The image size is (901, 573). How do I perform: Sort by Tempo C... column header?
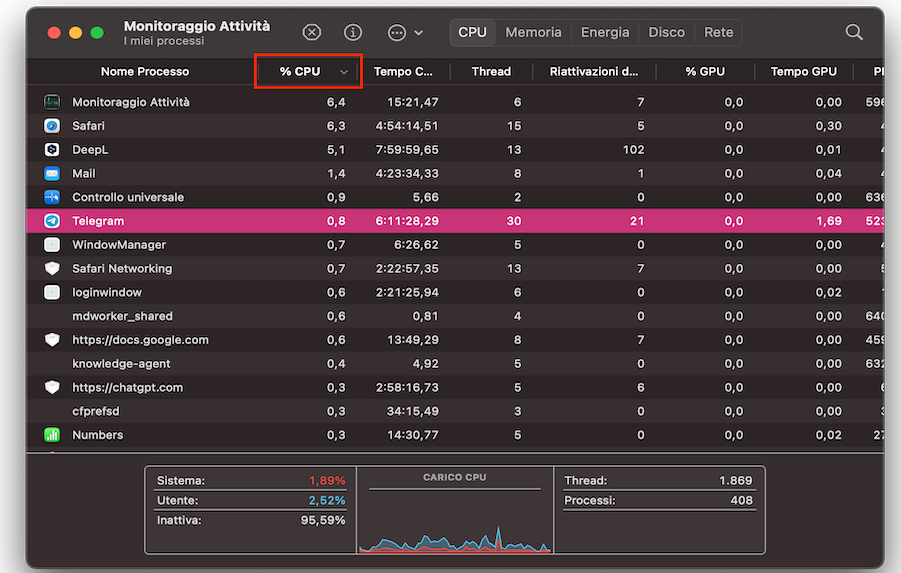[403, 72]
